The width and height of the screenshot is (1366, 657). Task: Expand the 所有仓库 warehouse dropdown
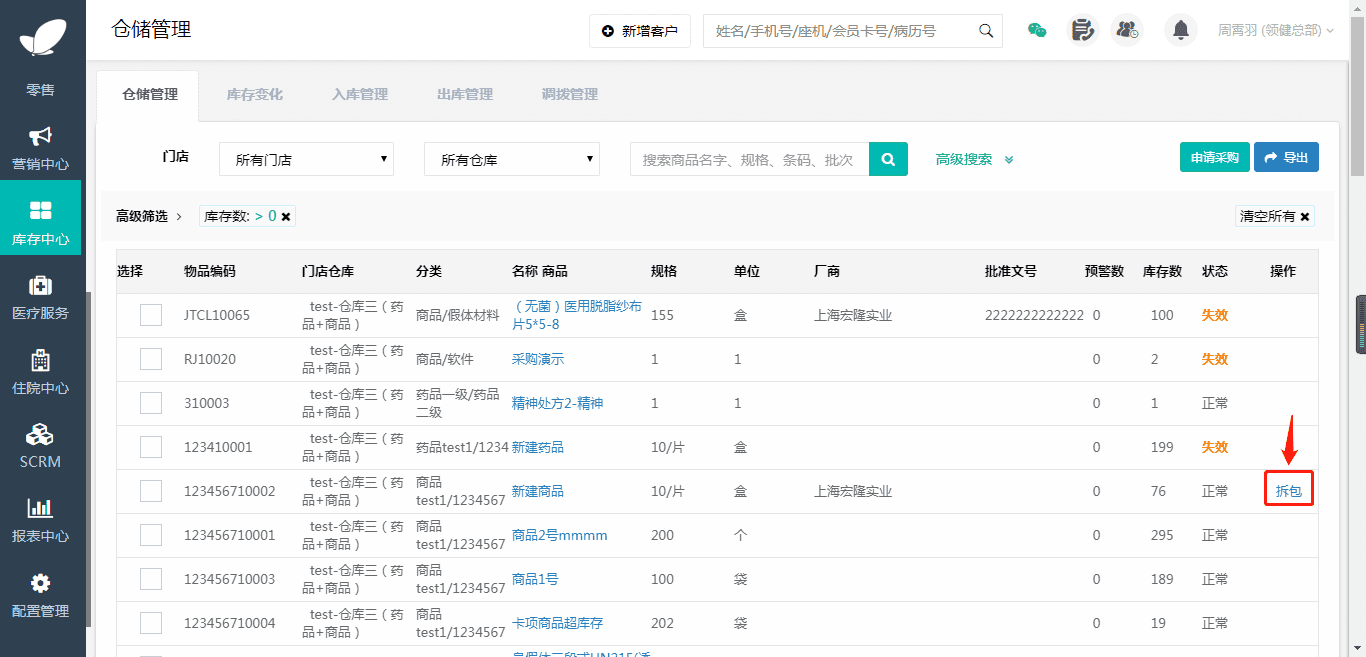pyautogui.click(x=511, y=159)
